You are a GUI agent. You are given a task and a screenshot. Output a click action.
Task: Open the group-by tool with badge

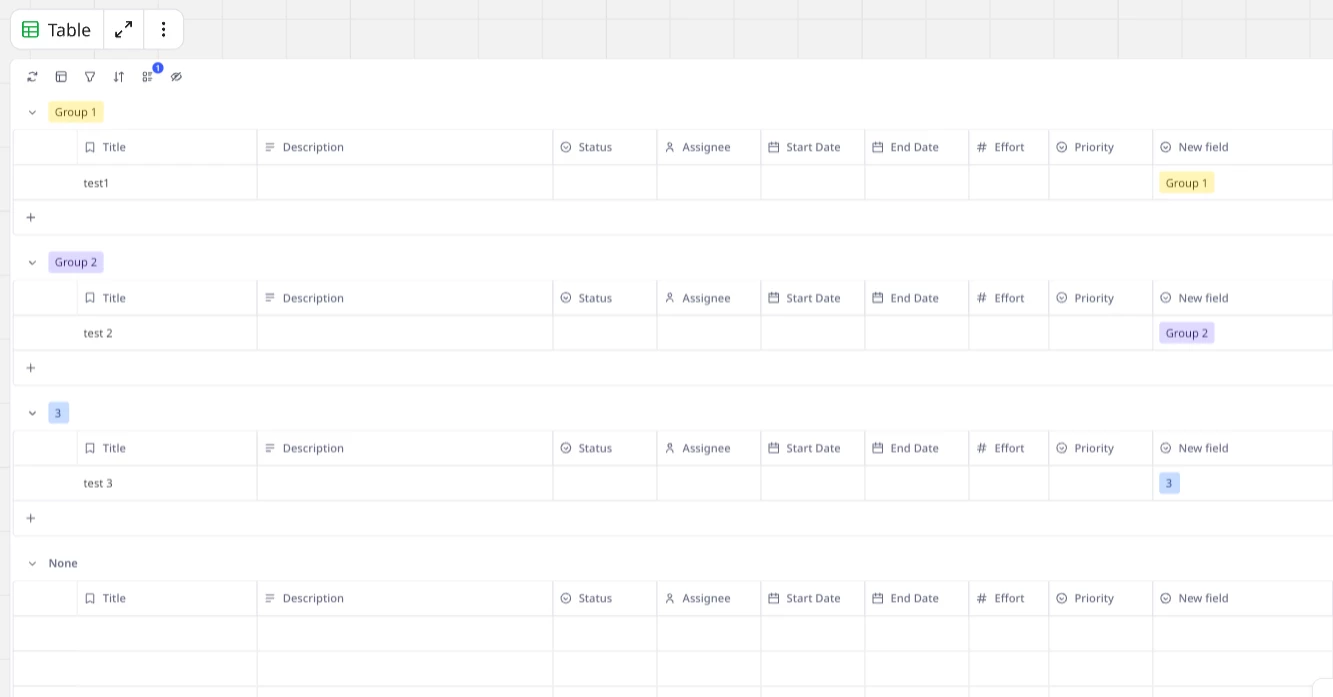point(148,77)
